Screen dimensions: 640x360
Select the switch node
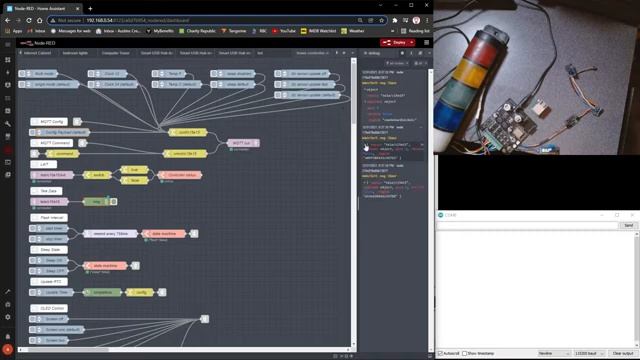click(97, 175)
